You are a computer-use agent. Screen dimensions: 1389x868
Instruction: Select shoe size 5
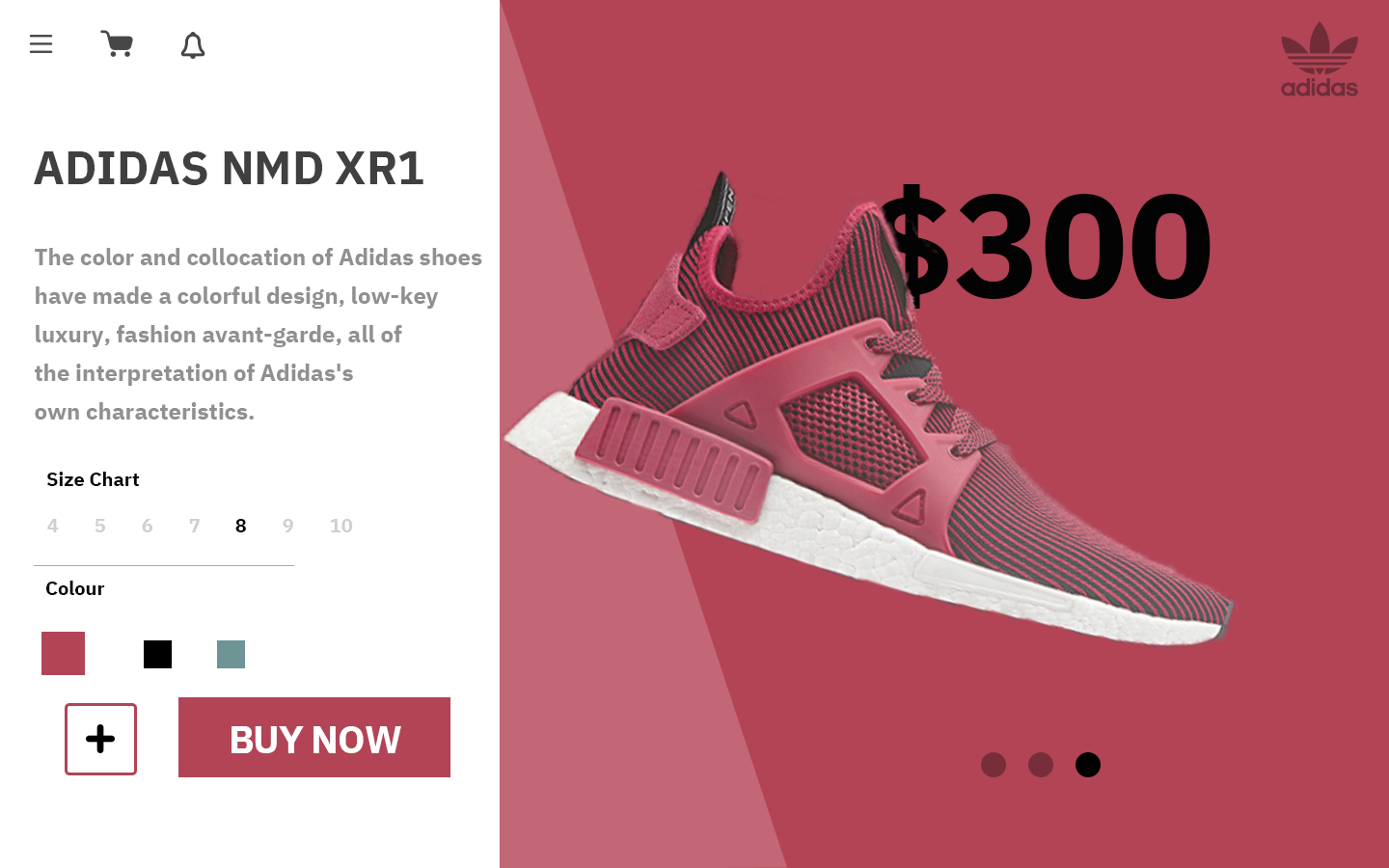[x=99, y=526]
